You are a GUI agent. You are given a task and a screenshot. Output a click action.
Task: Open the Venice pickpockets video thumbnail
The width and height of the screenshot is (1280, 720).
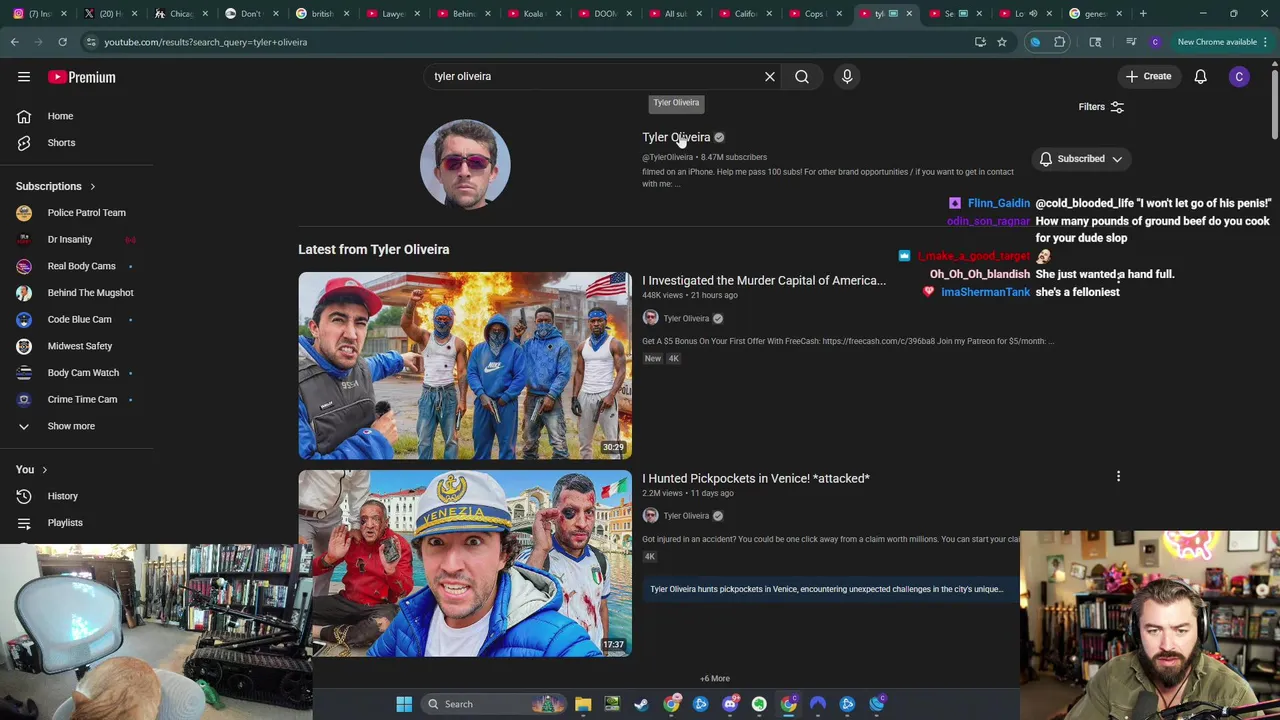[465, 563]
